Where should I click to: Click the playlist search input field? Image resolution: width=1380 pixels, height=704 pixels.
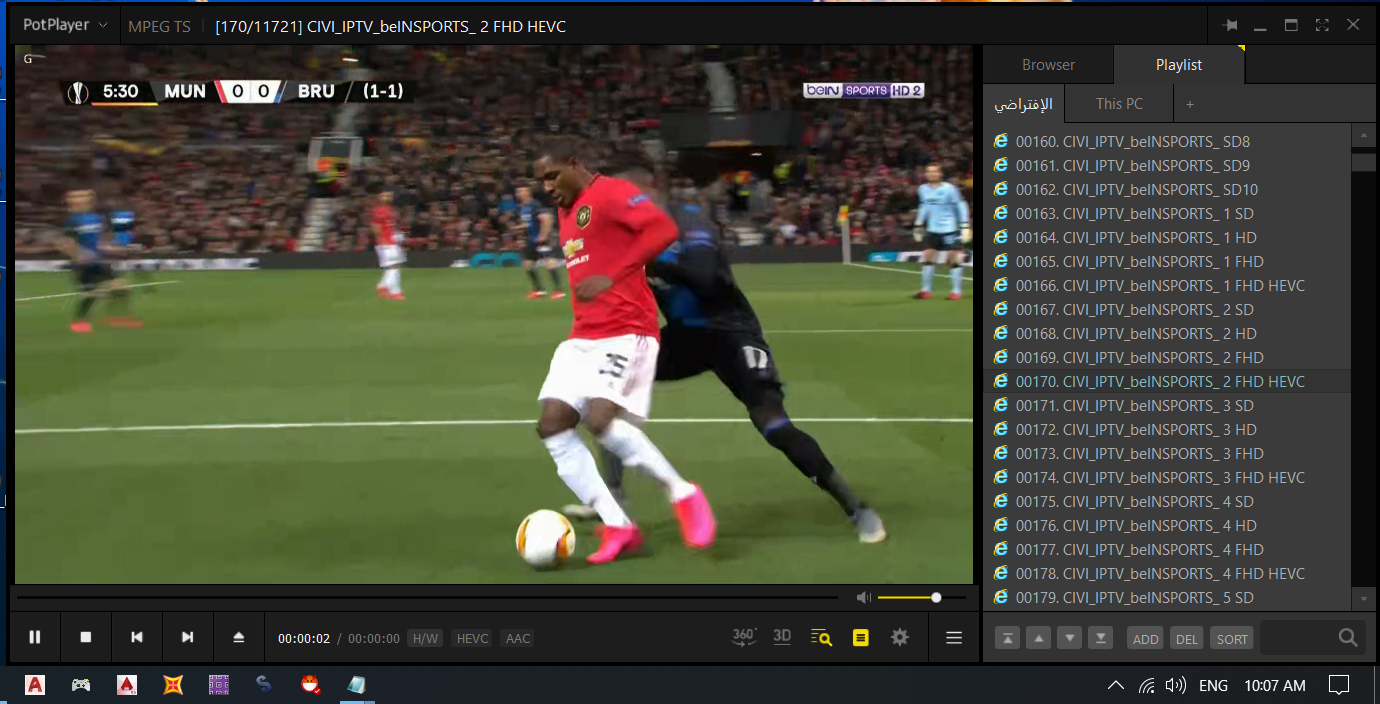point(1298,638)
